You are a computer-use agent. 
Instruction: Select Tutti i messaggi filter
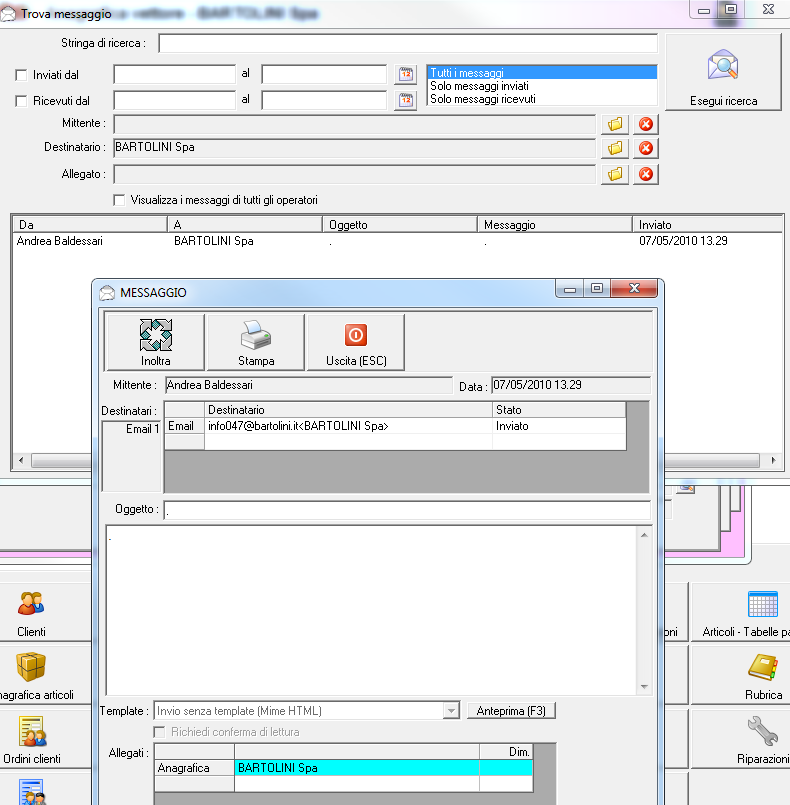pos(542,73)
